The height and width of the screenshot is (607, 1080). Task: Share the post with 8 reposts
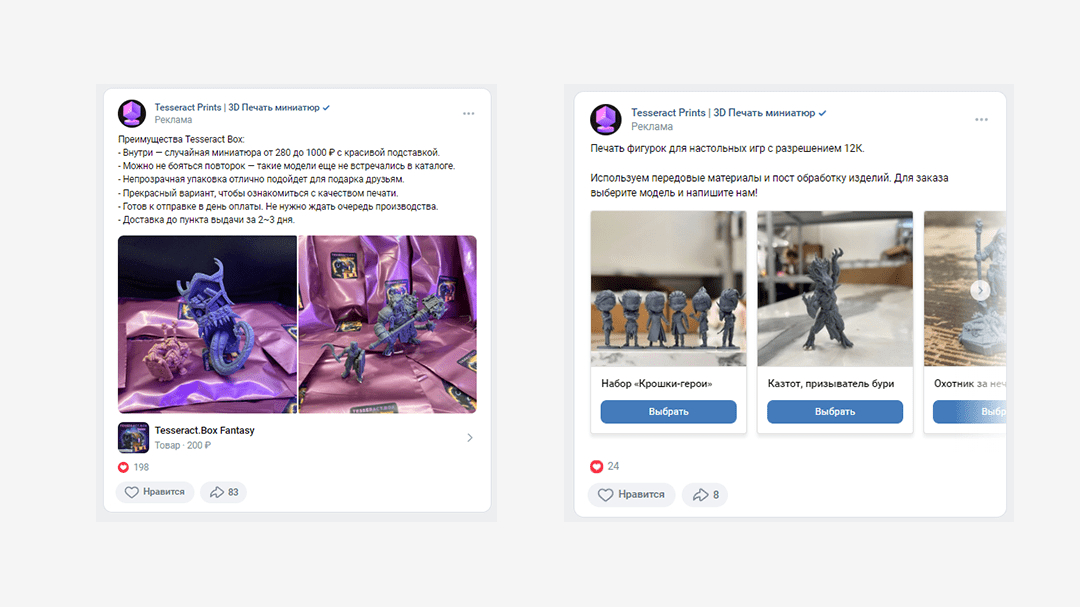[705, 495]
